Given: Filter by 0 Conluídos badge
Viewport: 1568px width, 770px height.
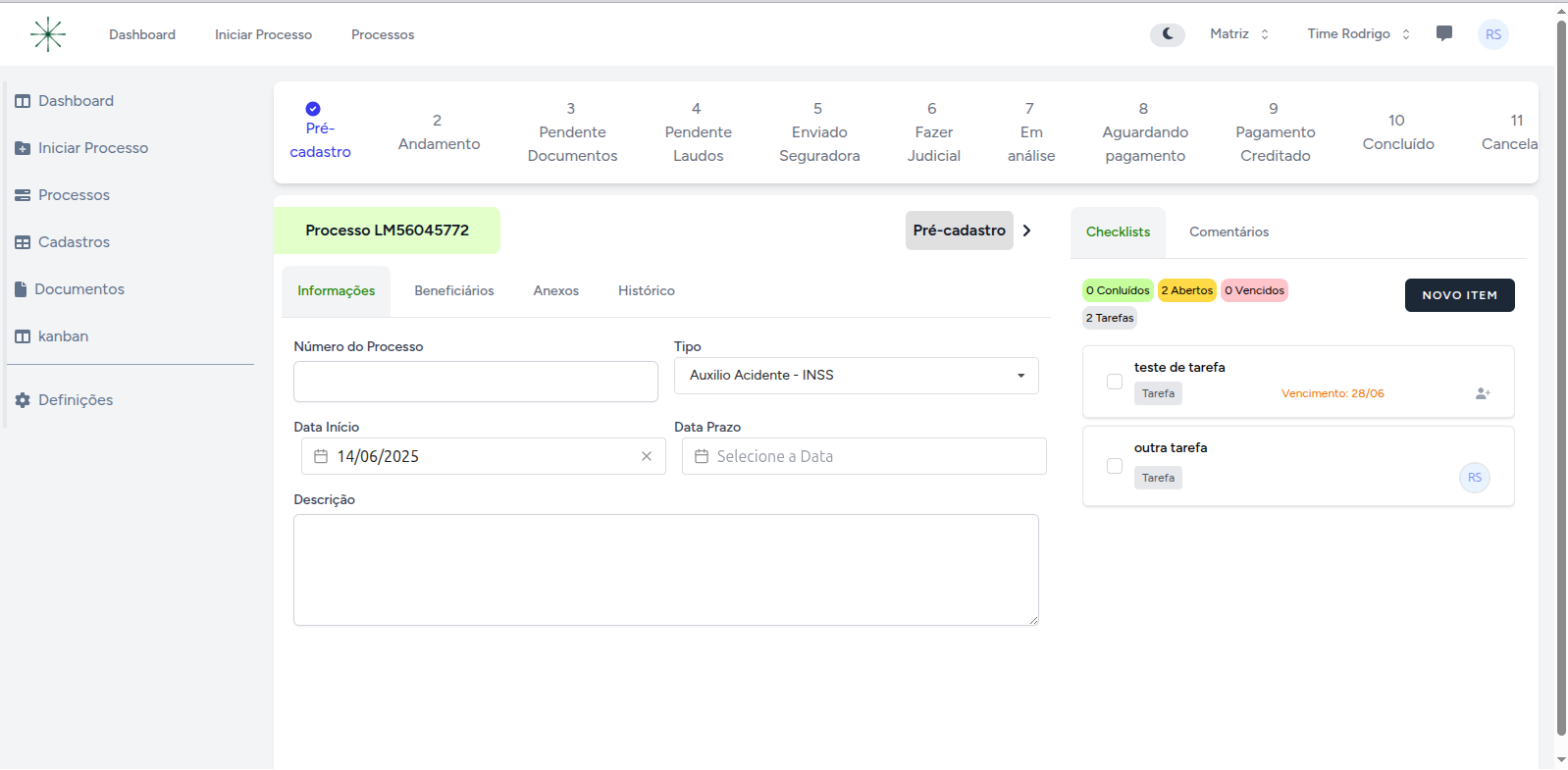Looking at the screenshot, I should pos(1118,290).
